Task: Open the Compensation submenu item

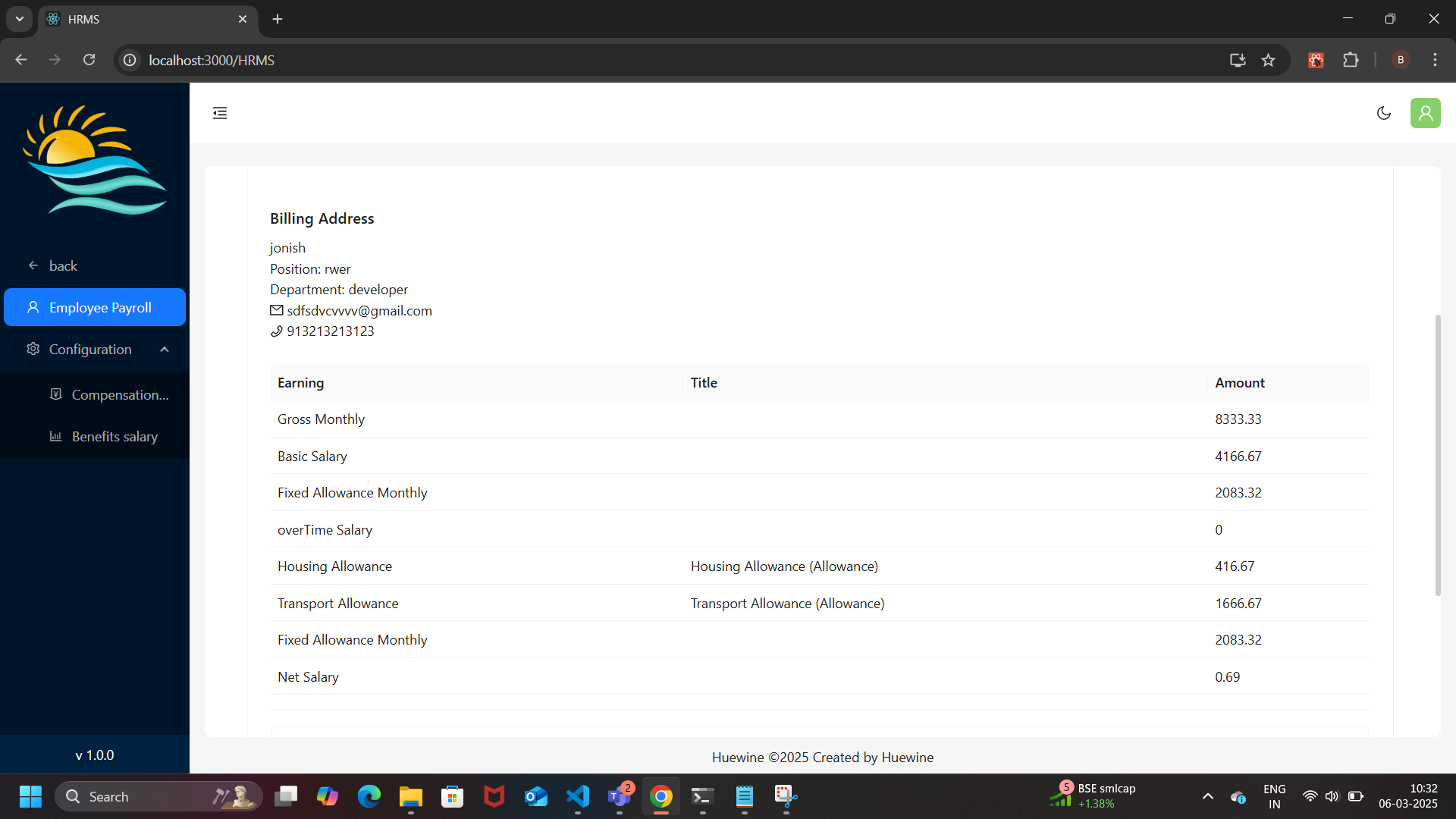Action: point(95,394)
